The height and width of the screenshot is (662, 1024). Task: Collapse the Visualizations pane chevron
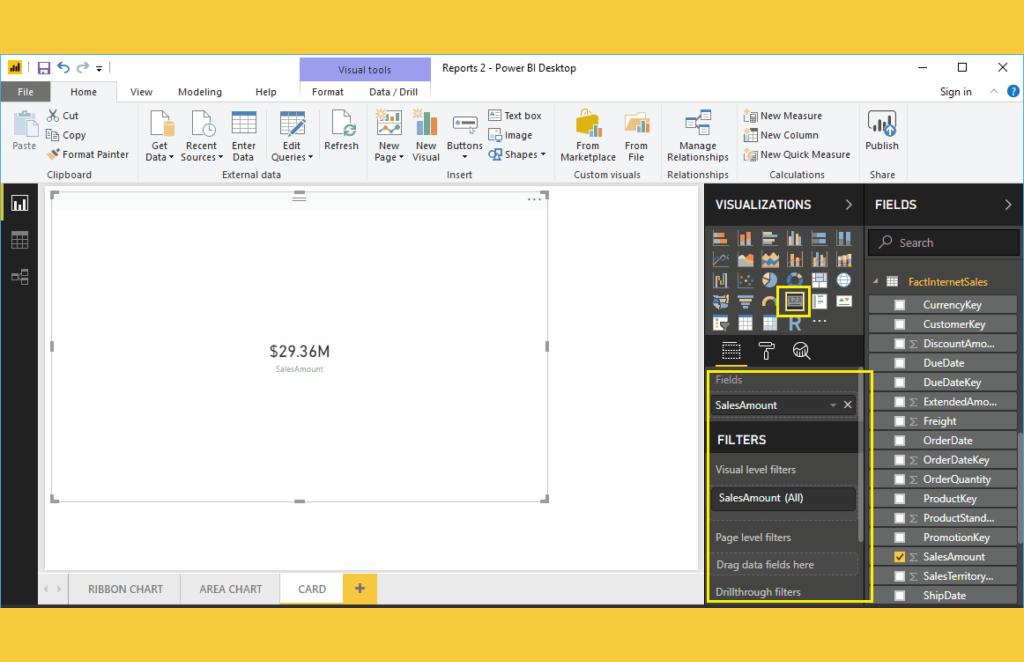(x=848, y=204)
